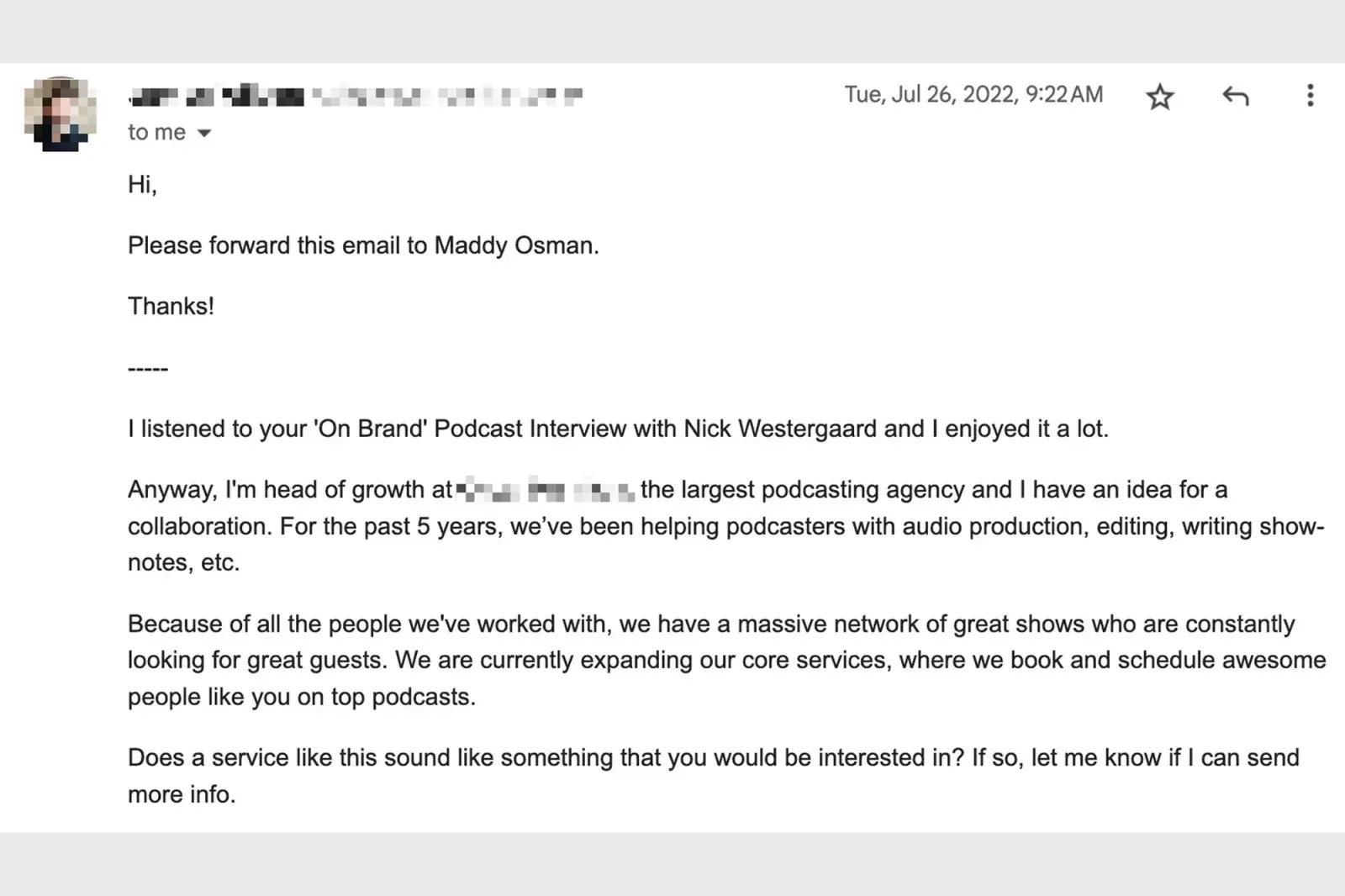This screenshot has height=896, width=1345.
Task: Click the name 'Nick Westergaard' in the body
Action: pyautogui.click(x=780, y=429)
